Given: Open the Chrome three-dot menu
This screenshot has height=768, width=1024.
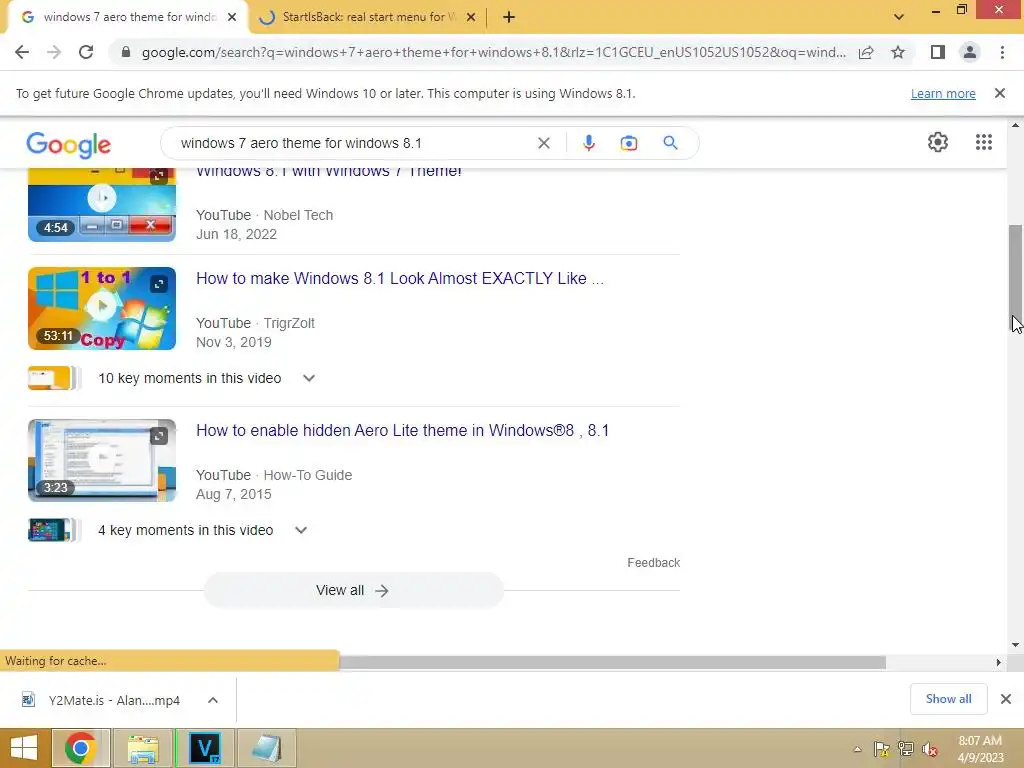Looking at the screenshot, I should pyautogui.click(x=1002, y=52).
